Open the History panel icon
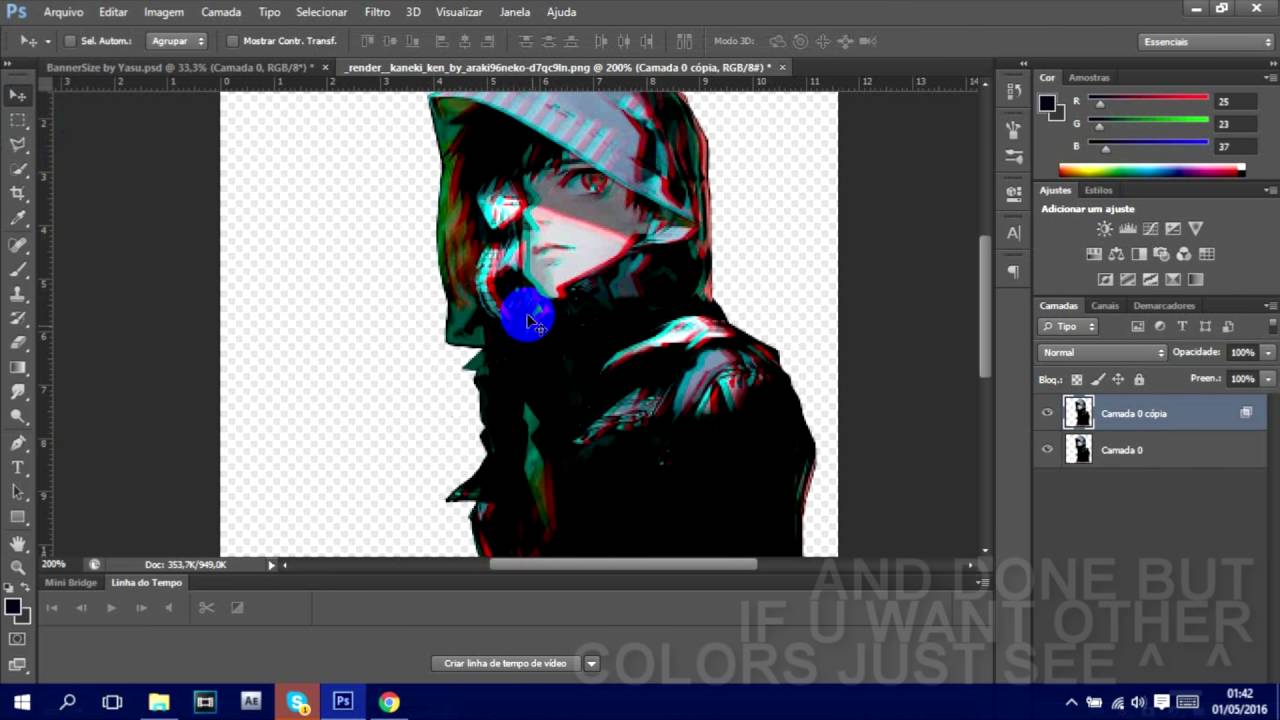This screenshot has height=720, width=1280. [x=1013, y=90]
